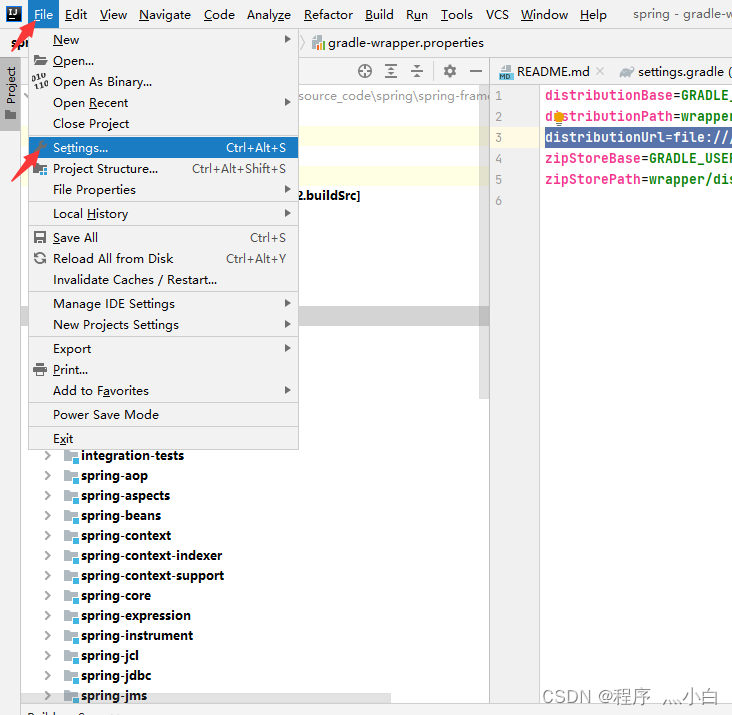The width and height of the screenshot is (732, 715).
Task: Open File Properties submenu
Action: point(163,189)
